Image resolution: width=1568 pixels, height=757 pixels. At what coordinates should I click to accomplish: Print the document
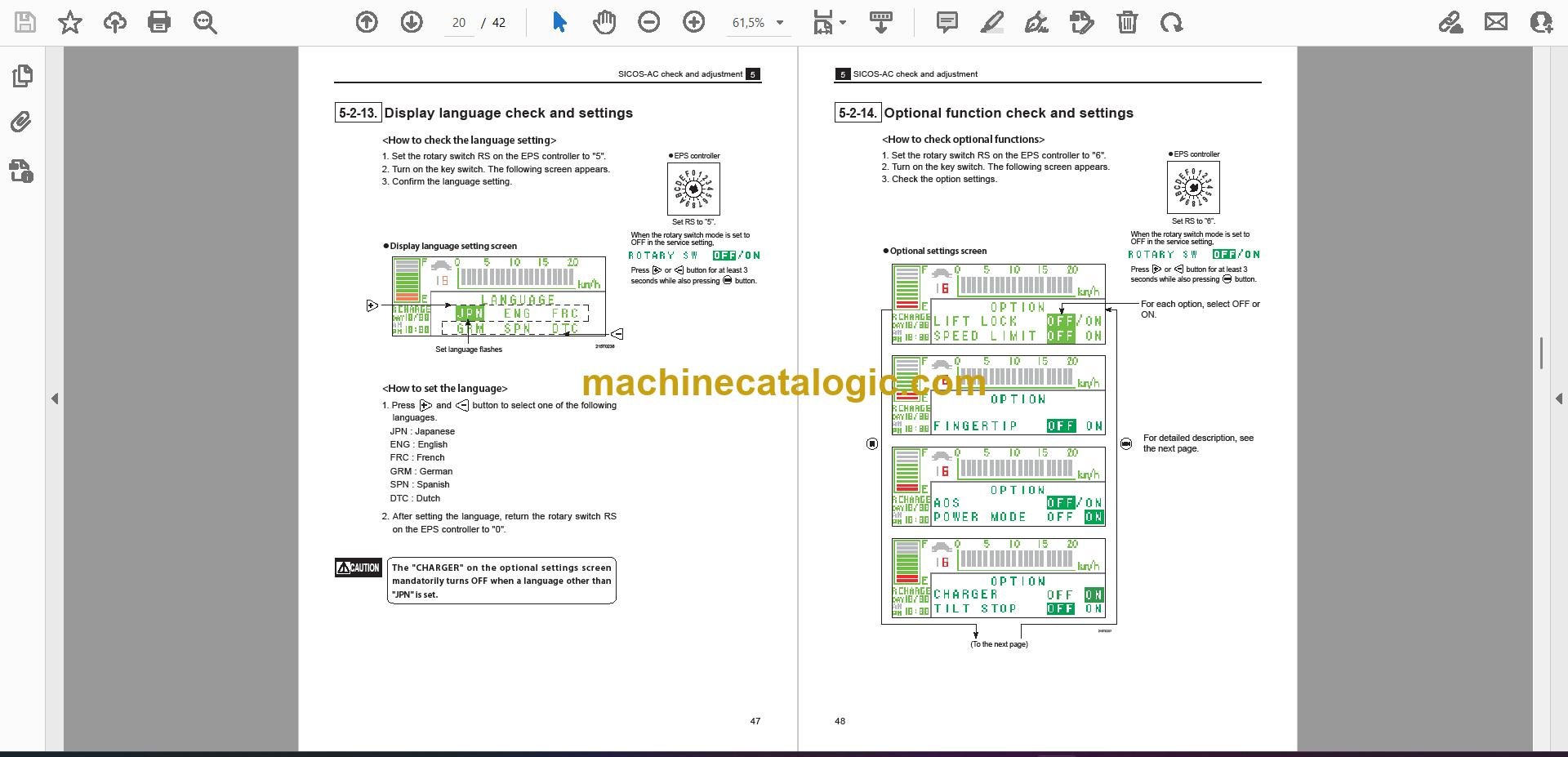(159, 22)
